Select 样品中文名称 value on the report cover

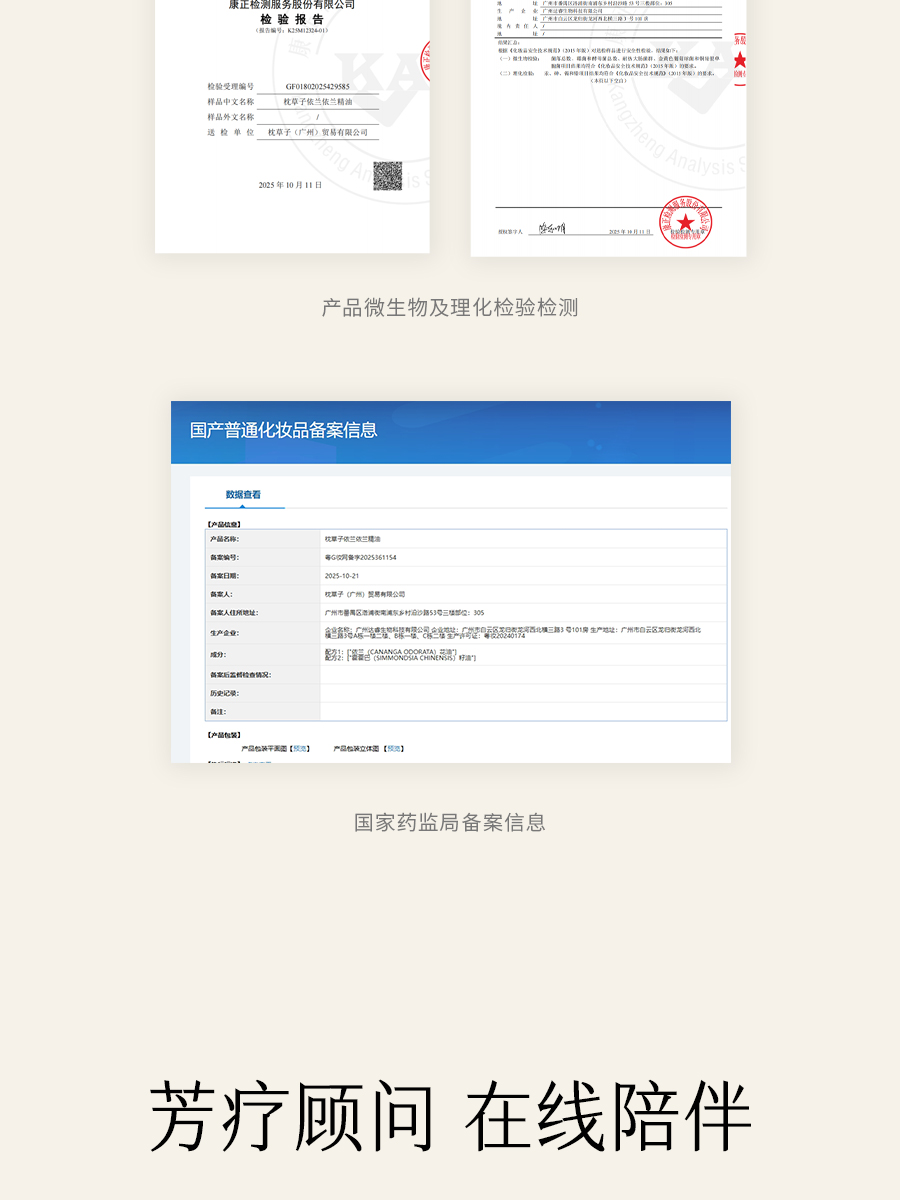317,102
